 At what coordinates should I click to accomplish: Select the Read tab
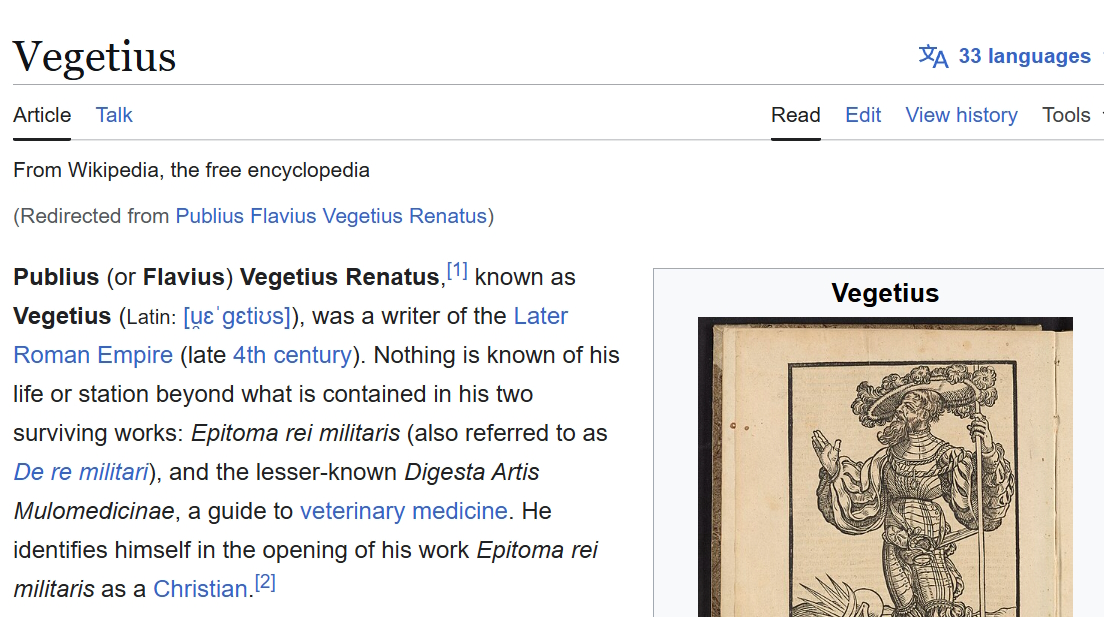pyautogui.click(x=796, y=115)
